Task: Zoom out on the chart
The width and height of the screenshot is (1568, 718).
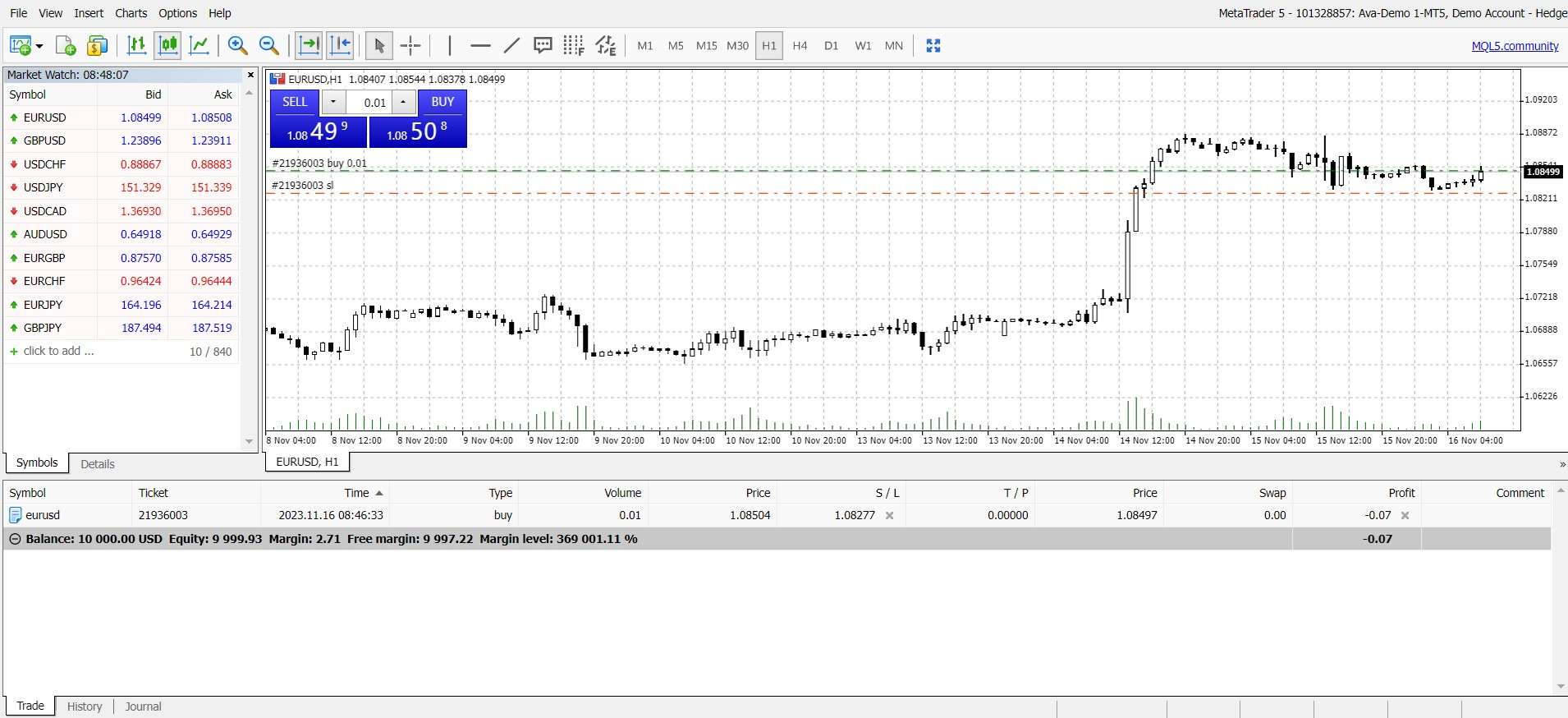Action: tap(269, 46)
